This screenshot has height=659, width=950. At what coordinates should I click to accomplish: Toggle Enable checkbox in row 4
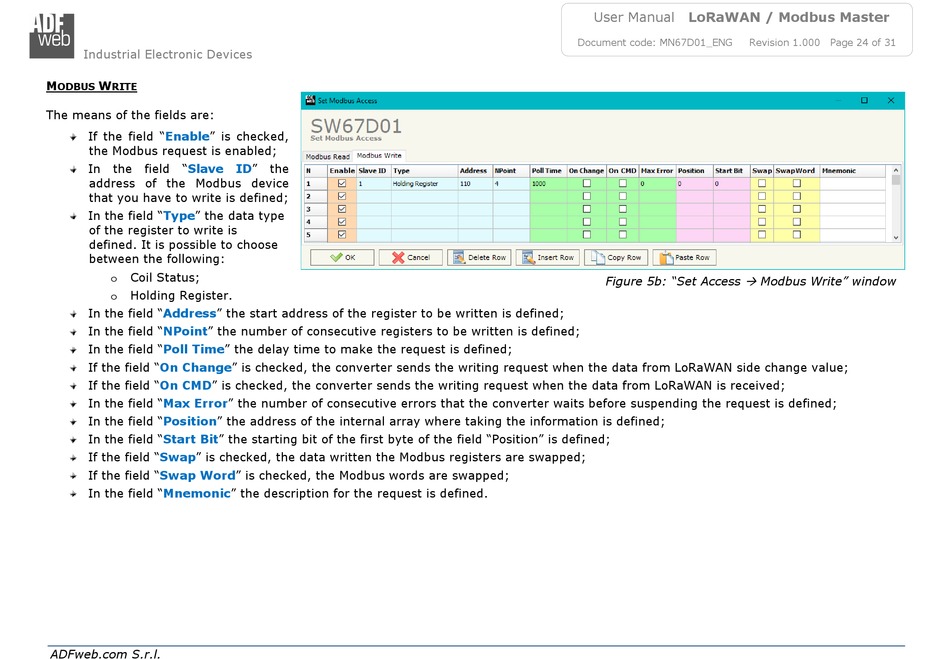[342, 222]
